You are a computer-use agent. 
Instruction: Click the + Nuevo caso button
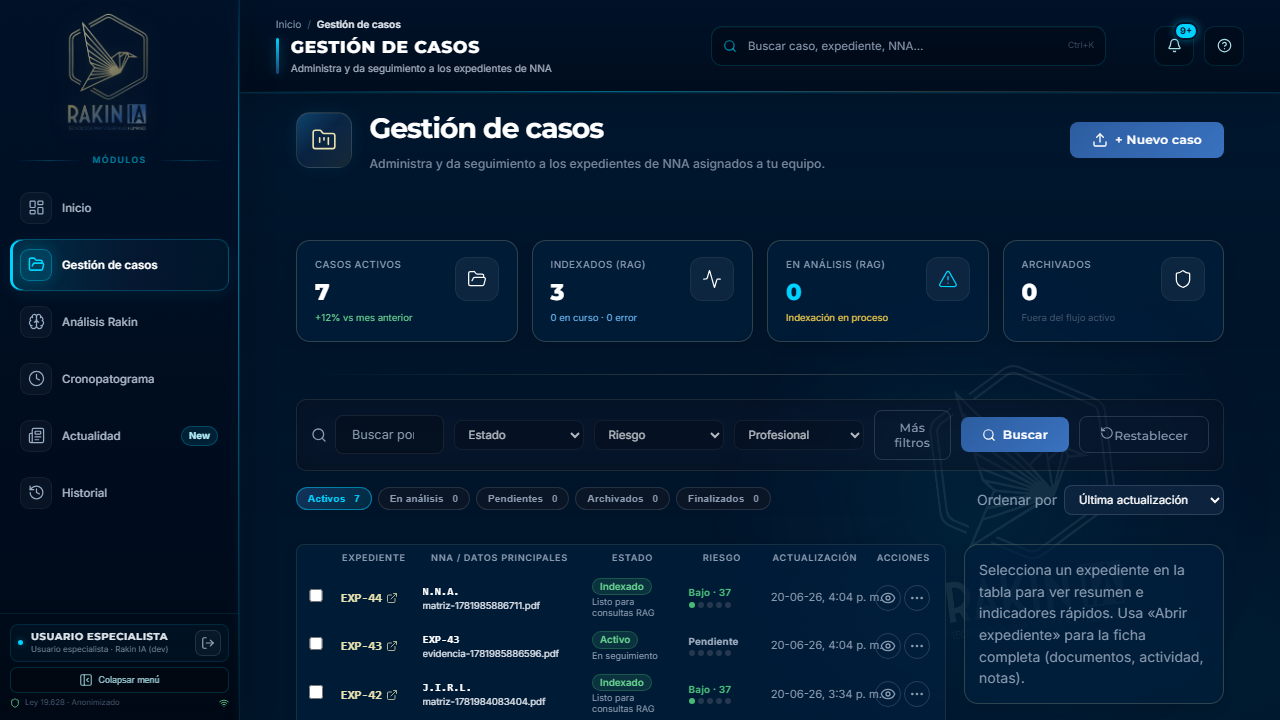(1147, 140)
